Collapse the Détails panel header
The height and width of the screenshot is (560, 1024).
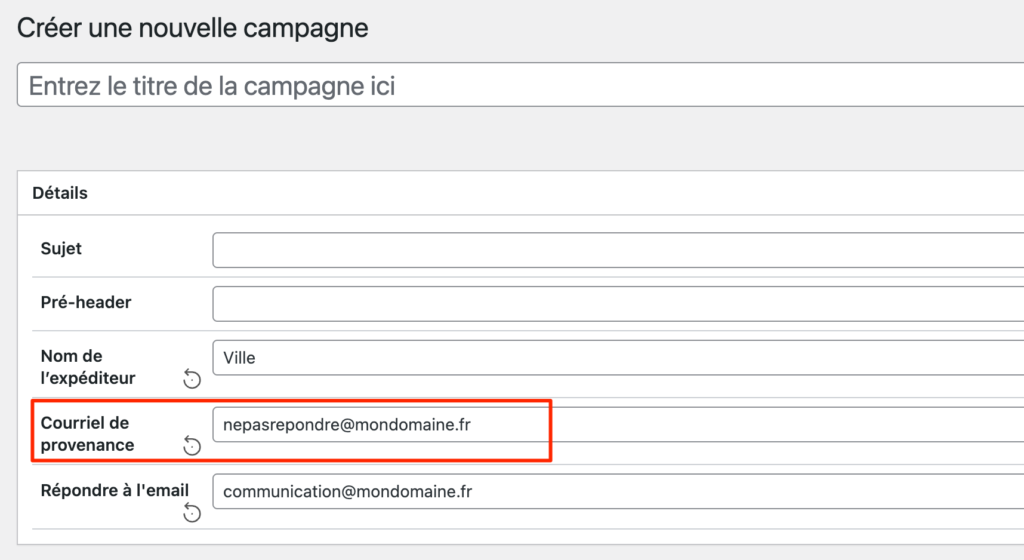click(61, 193)
